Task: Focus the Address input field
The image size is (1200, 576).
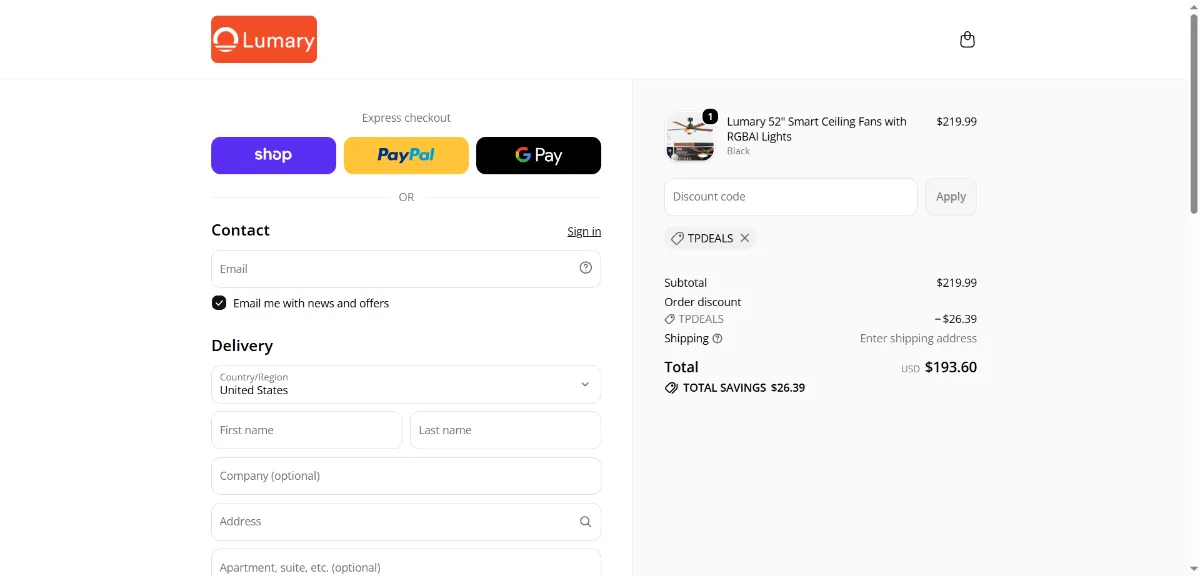Action: 406,522
